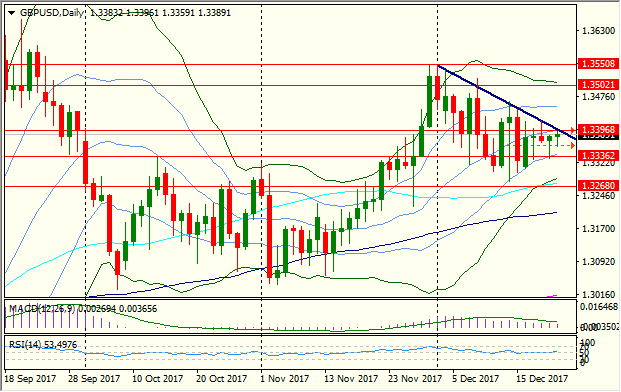Click the 15 Dec 2017 date label
Screen dimensions: 621x392
[542, 379]
